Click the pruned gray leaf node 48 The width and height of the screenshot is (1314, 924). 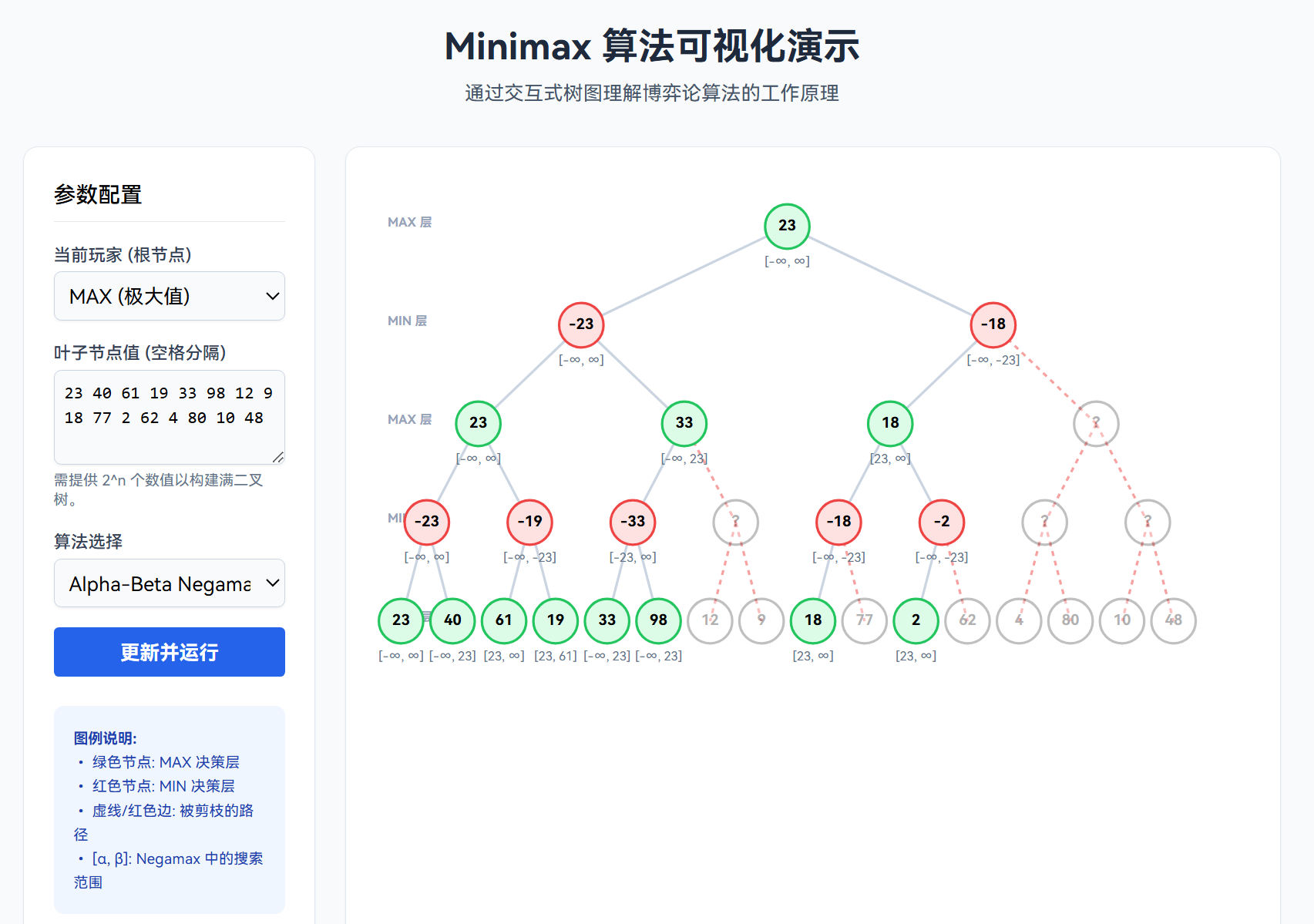[x=1173, y=620]
